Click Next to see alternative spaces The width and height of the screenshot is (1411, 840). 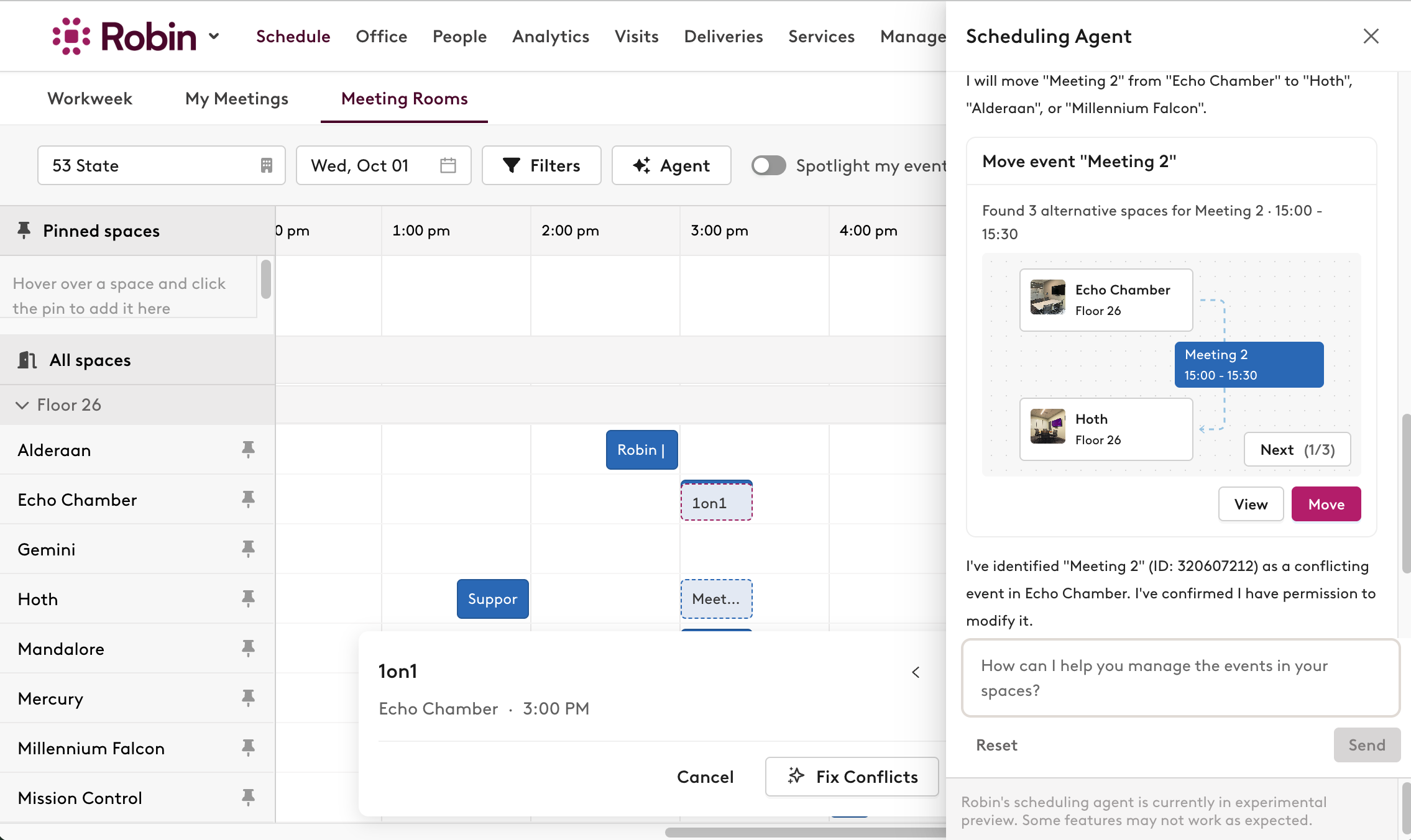[1297, 449]
